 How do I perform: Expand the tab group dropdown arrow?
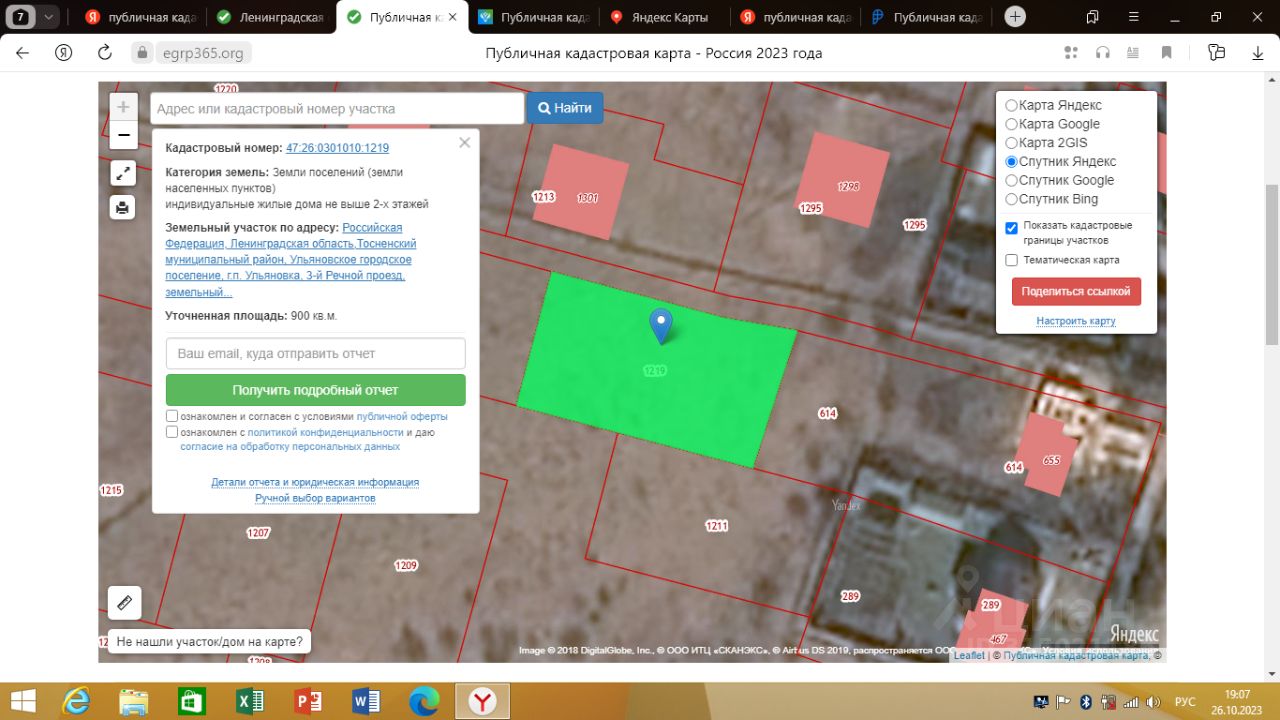49,17
